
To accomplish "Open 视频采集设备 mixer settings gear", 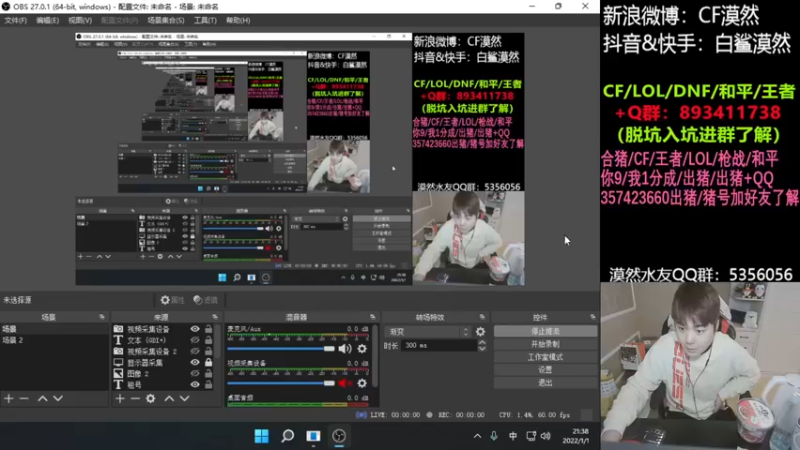I will click(362, 383).
